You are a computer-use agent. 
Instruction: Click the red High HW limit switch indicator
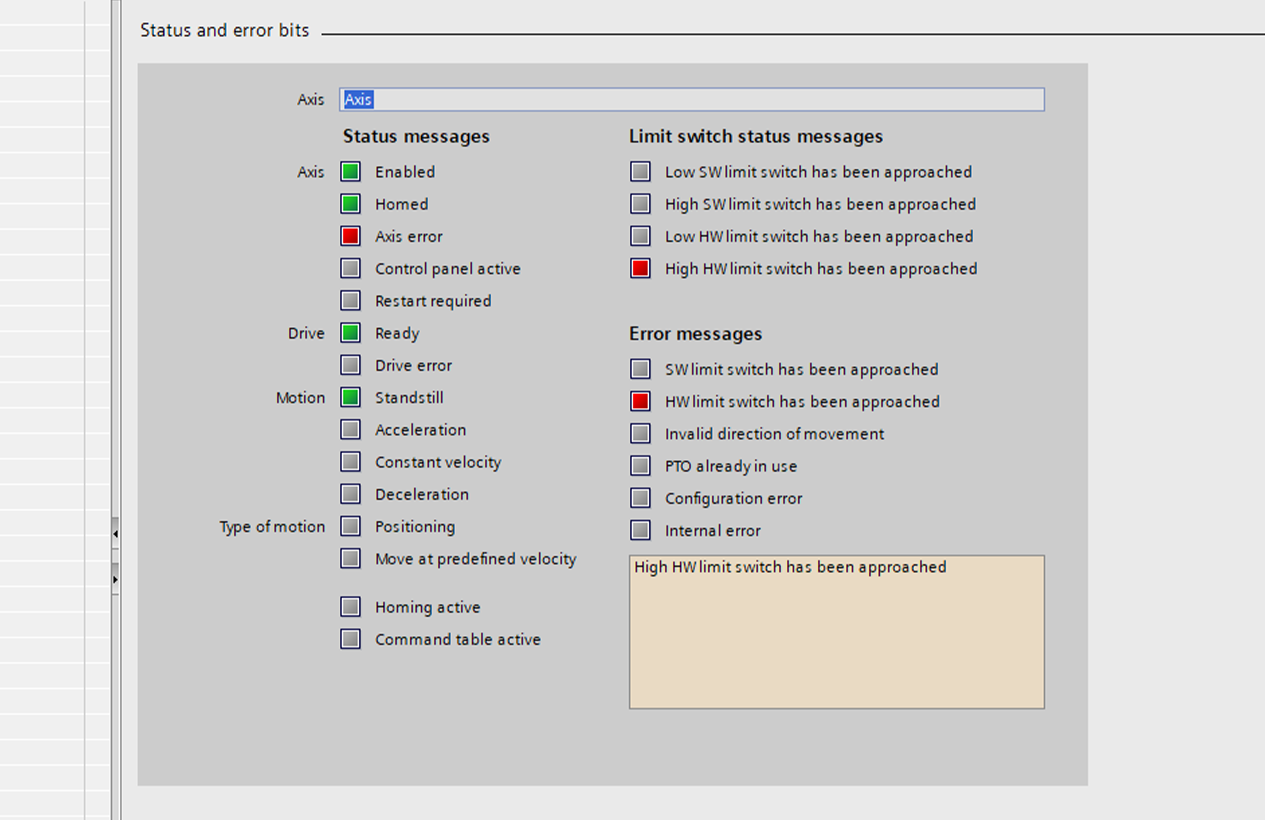[640, 268]
